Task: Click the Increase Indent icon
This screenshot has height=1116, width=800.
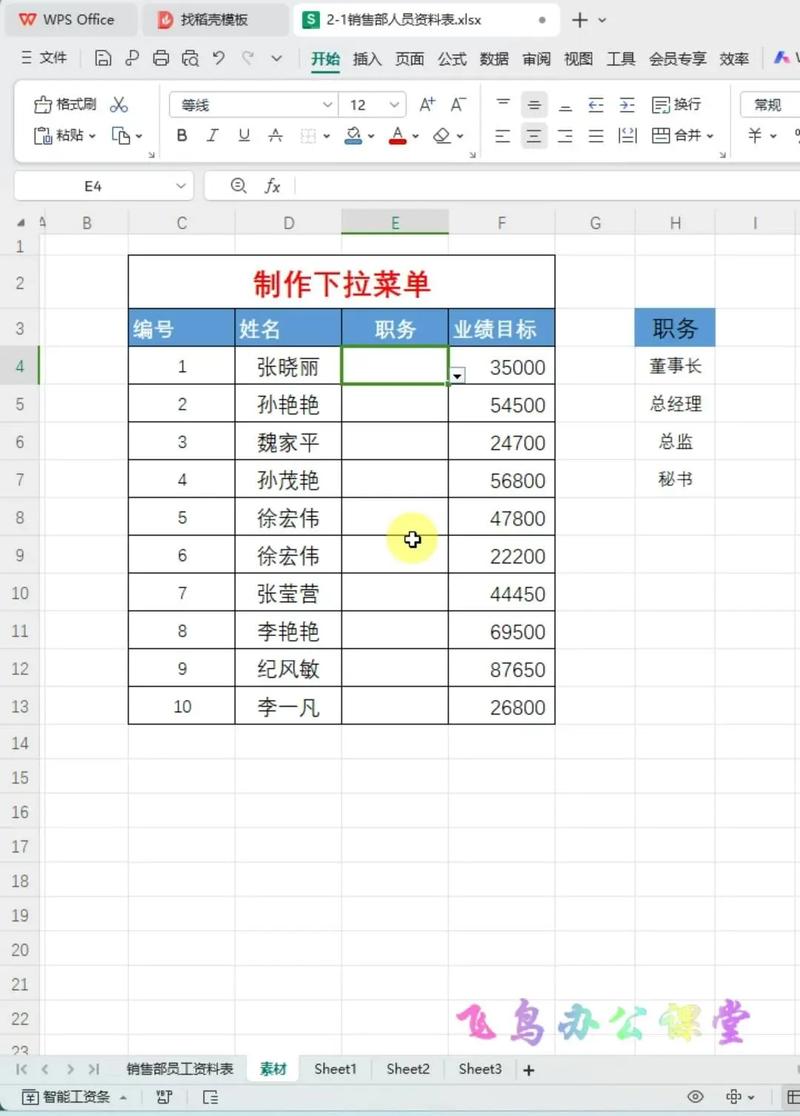Action: coord(627,105)
